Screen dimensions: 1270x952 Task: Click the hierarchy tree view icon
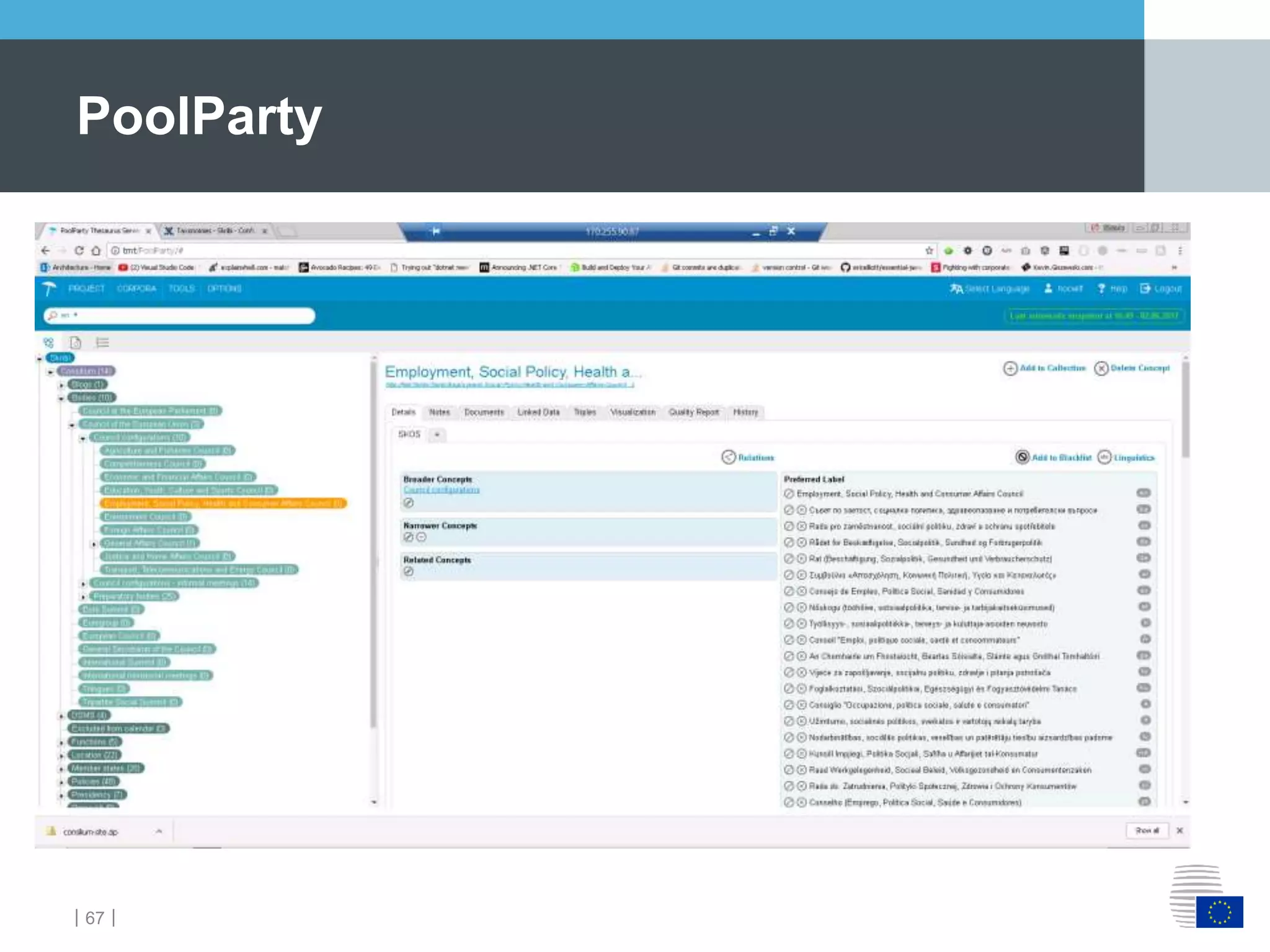click(48, 342)
